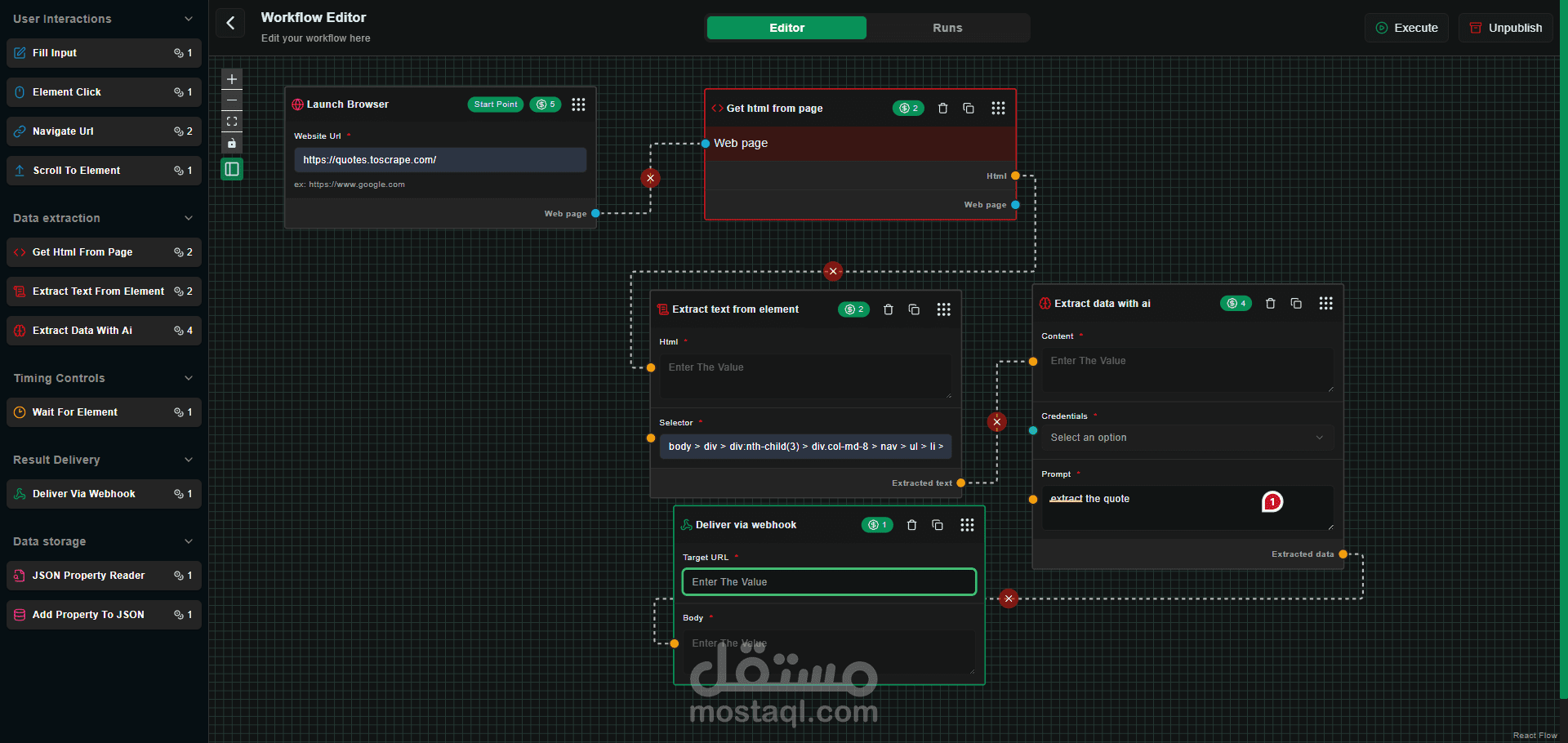
Task: Select the Editor tab
Action: 786,27
